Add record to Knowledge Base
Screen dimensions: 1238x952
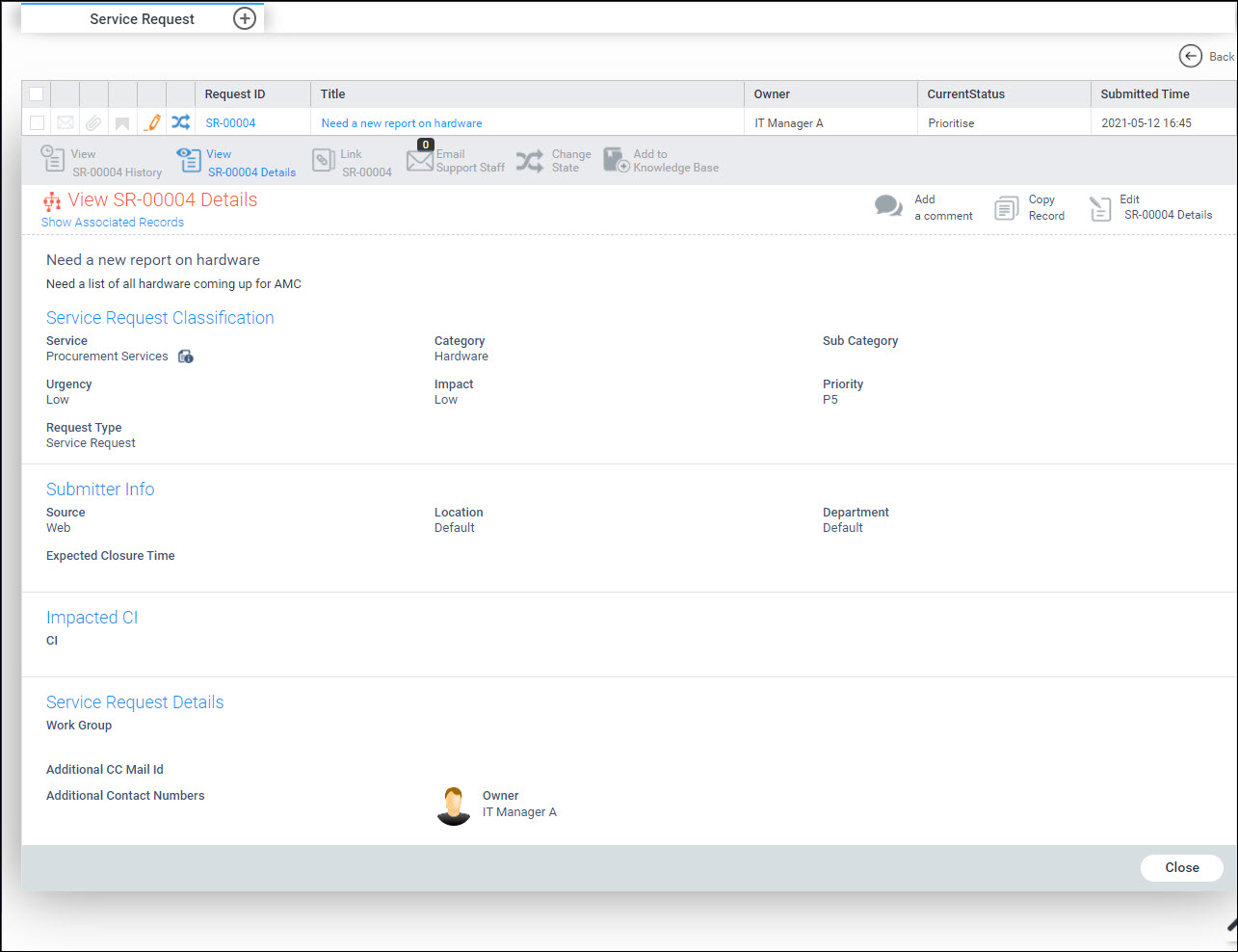point(661,161)
